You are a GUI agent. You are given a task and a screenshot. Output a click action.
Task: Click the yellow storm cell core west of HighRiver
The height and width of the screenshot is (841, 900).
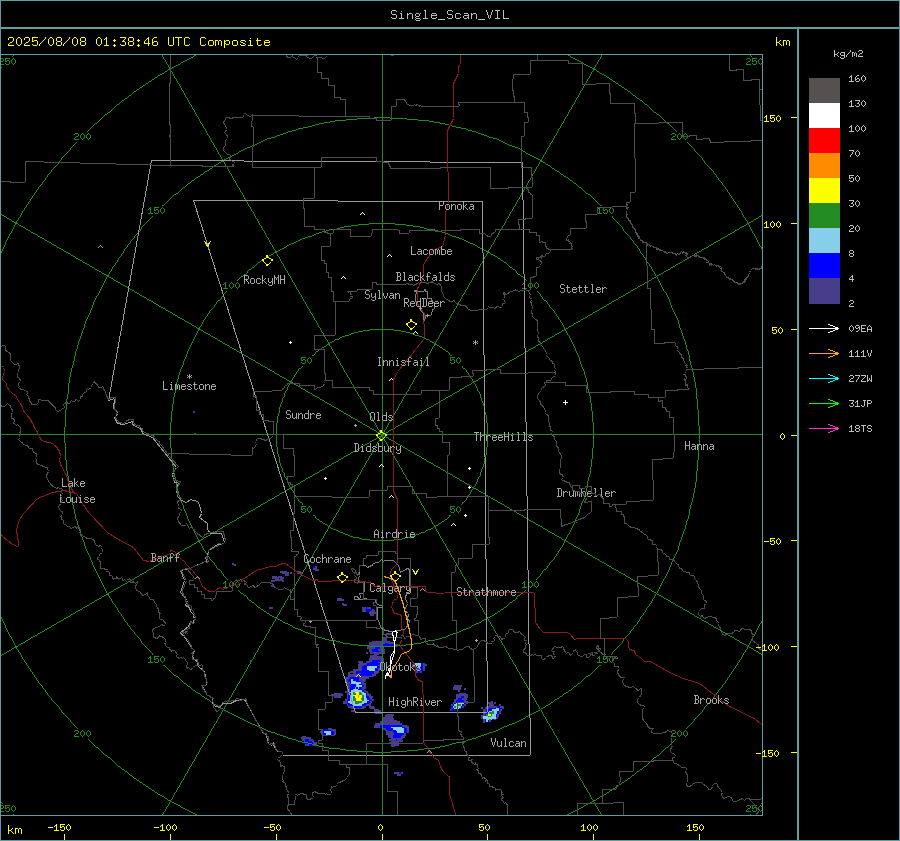click(x=358, y=697)
